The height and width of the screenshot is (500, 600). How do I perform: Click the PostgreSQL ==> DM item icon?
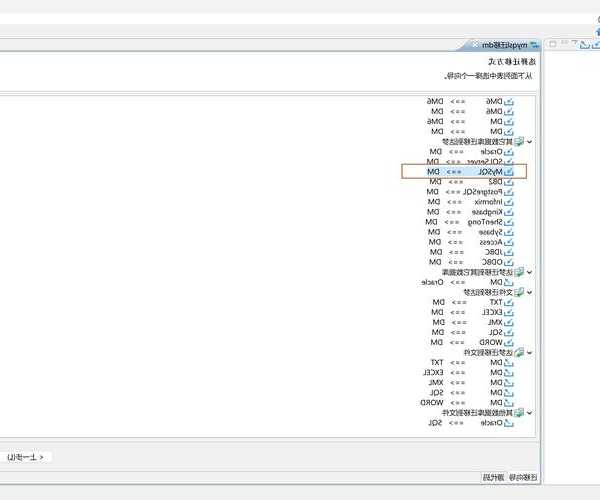(x=509, y=192)
